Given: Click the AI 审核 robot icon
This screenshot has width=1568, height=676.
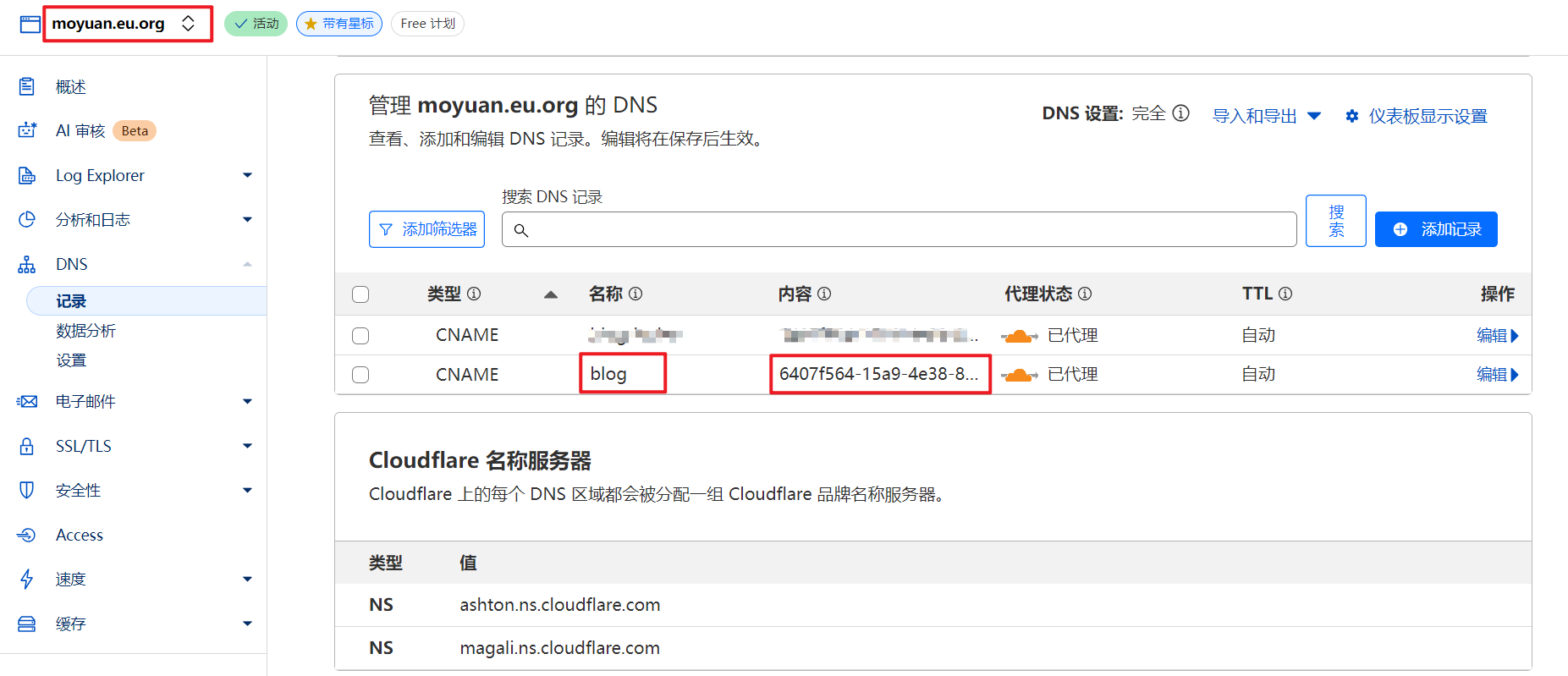Looking at the screenshot, I should pyautogui.click(x=27, y=130).
